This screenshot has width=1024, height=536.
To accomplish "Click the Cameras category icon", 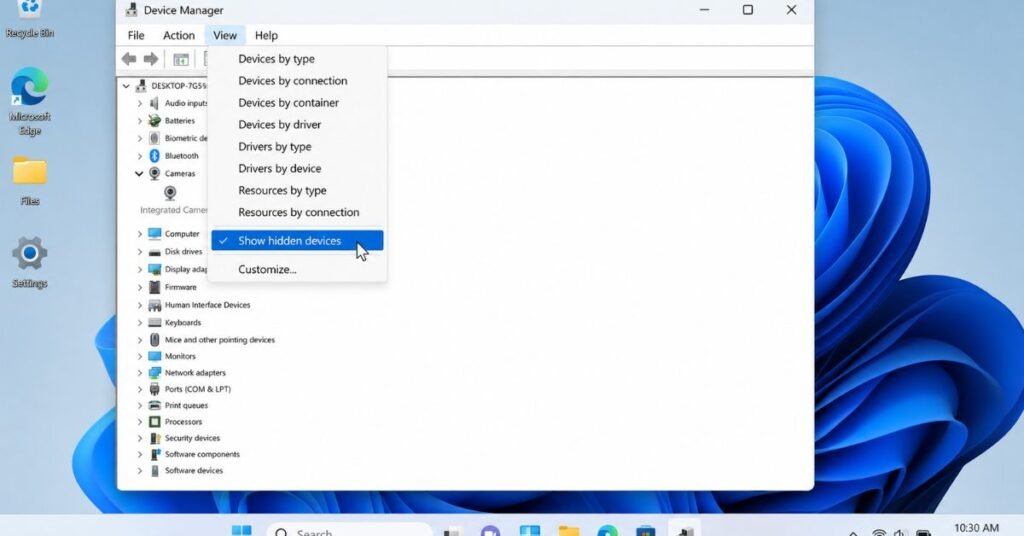I will tap(154, 174).
